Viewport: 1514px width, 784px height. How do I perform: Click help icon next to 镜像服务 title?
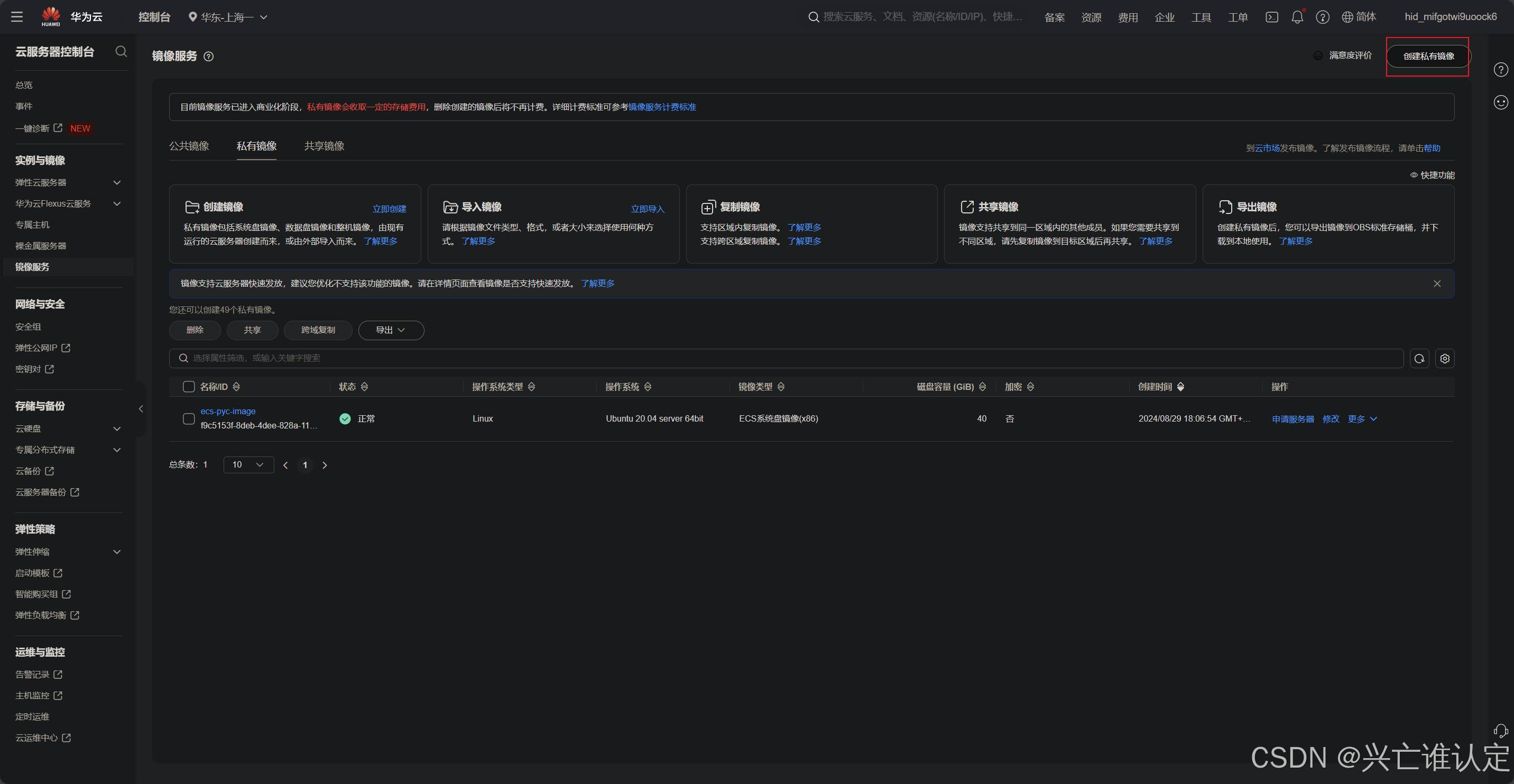[209, 57]
